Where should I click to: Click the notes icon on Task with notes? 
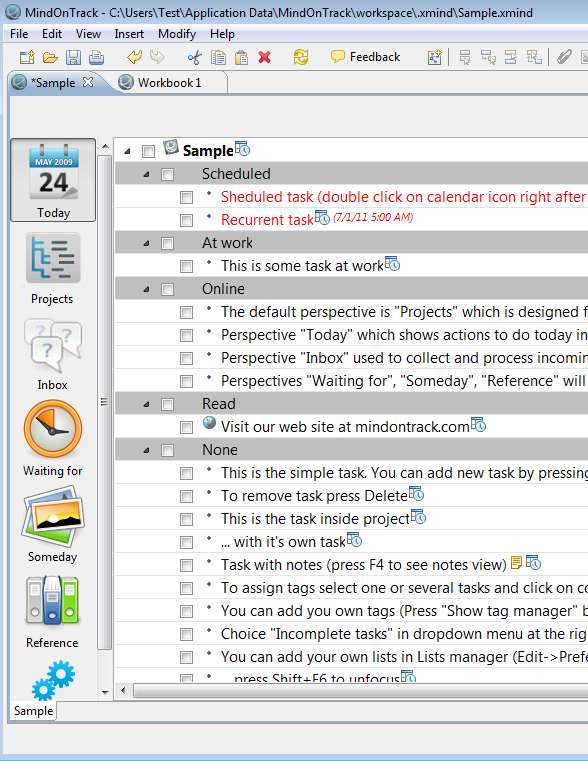(x=516, y=562)
